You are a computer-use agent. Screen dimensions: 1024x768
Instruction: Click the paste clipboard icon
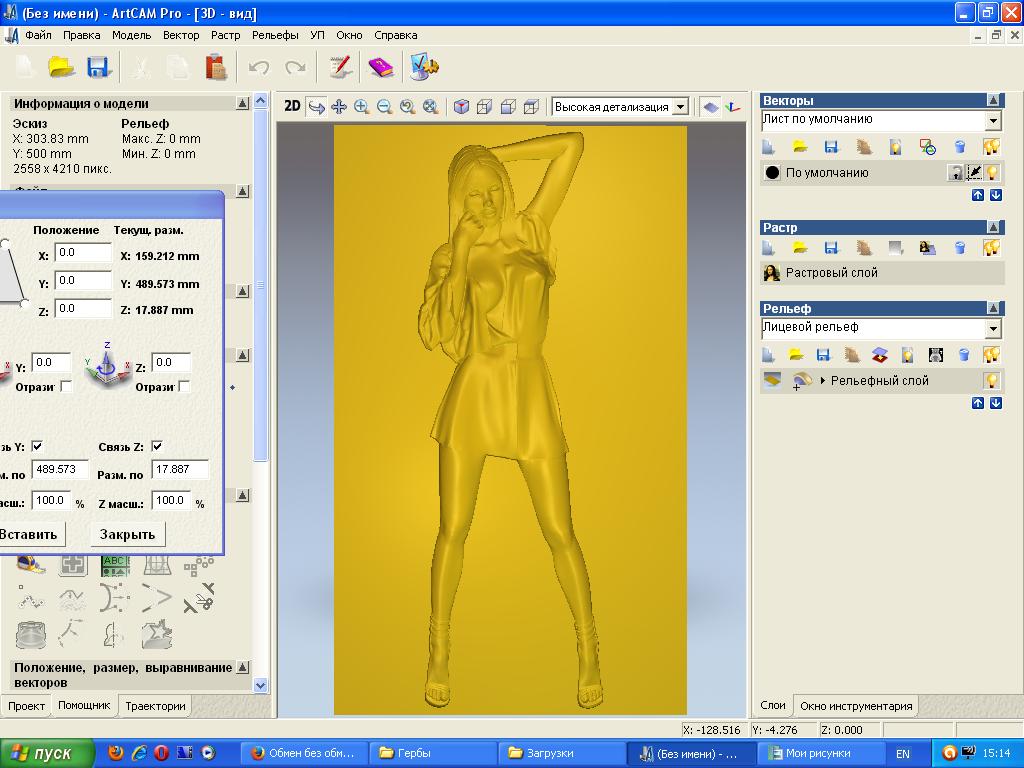215,67
